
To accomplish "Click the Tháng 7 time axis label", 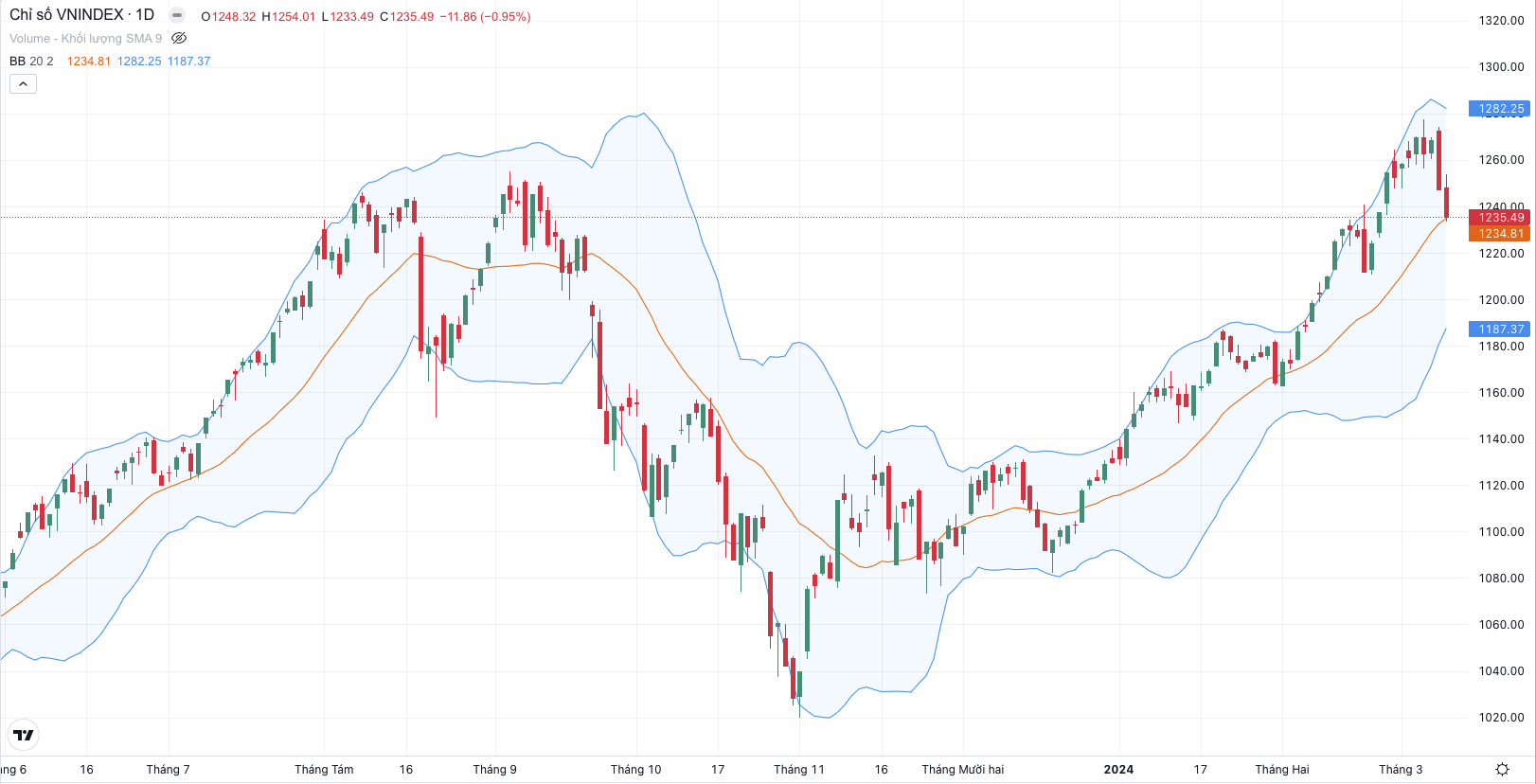I will tap(168, 770).
